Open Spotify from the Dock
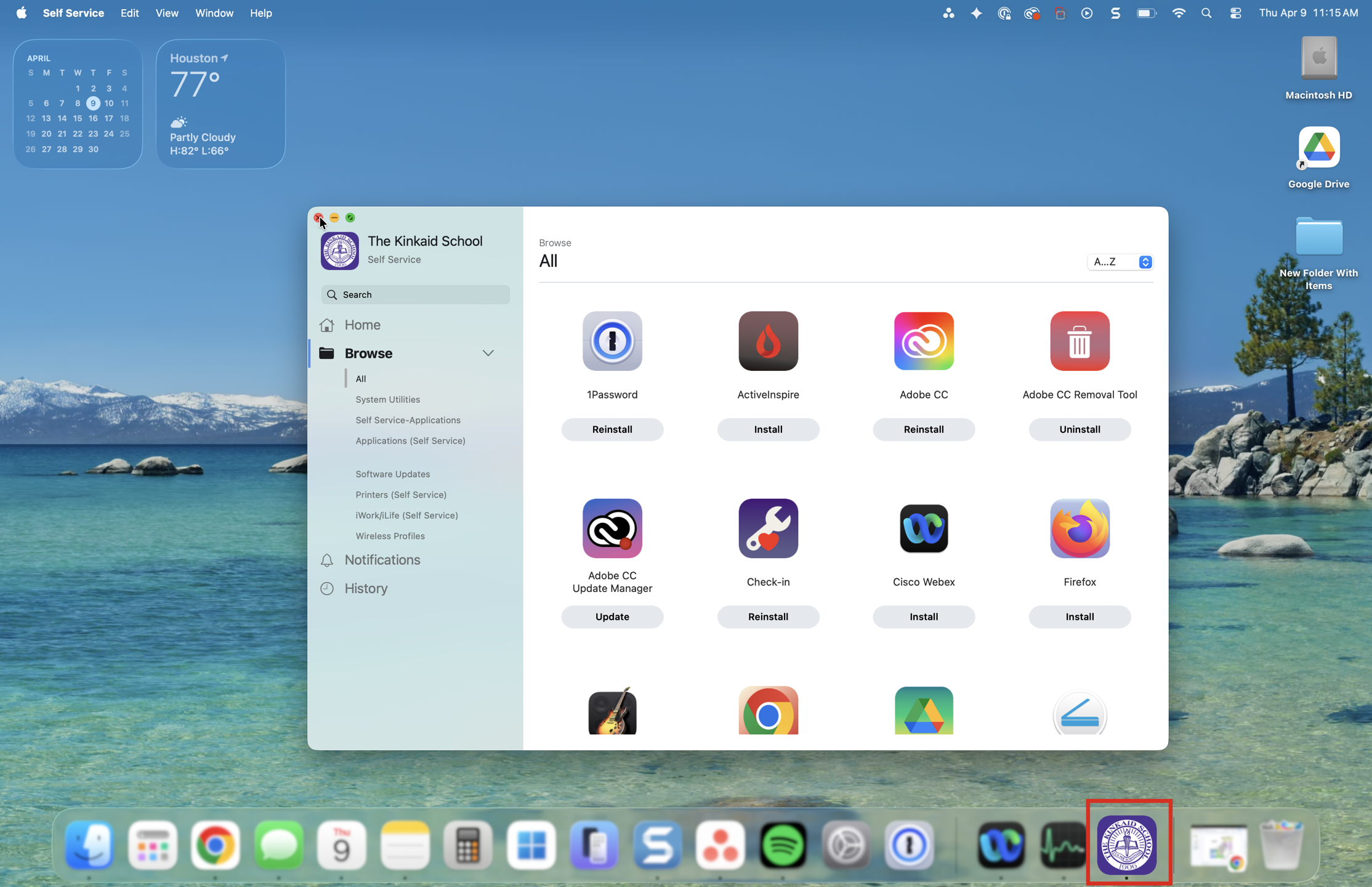 (782, 844)
